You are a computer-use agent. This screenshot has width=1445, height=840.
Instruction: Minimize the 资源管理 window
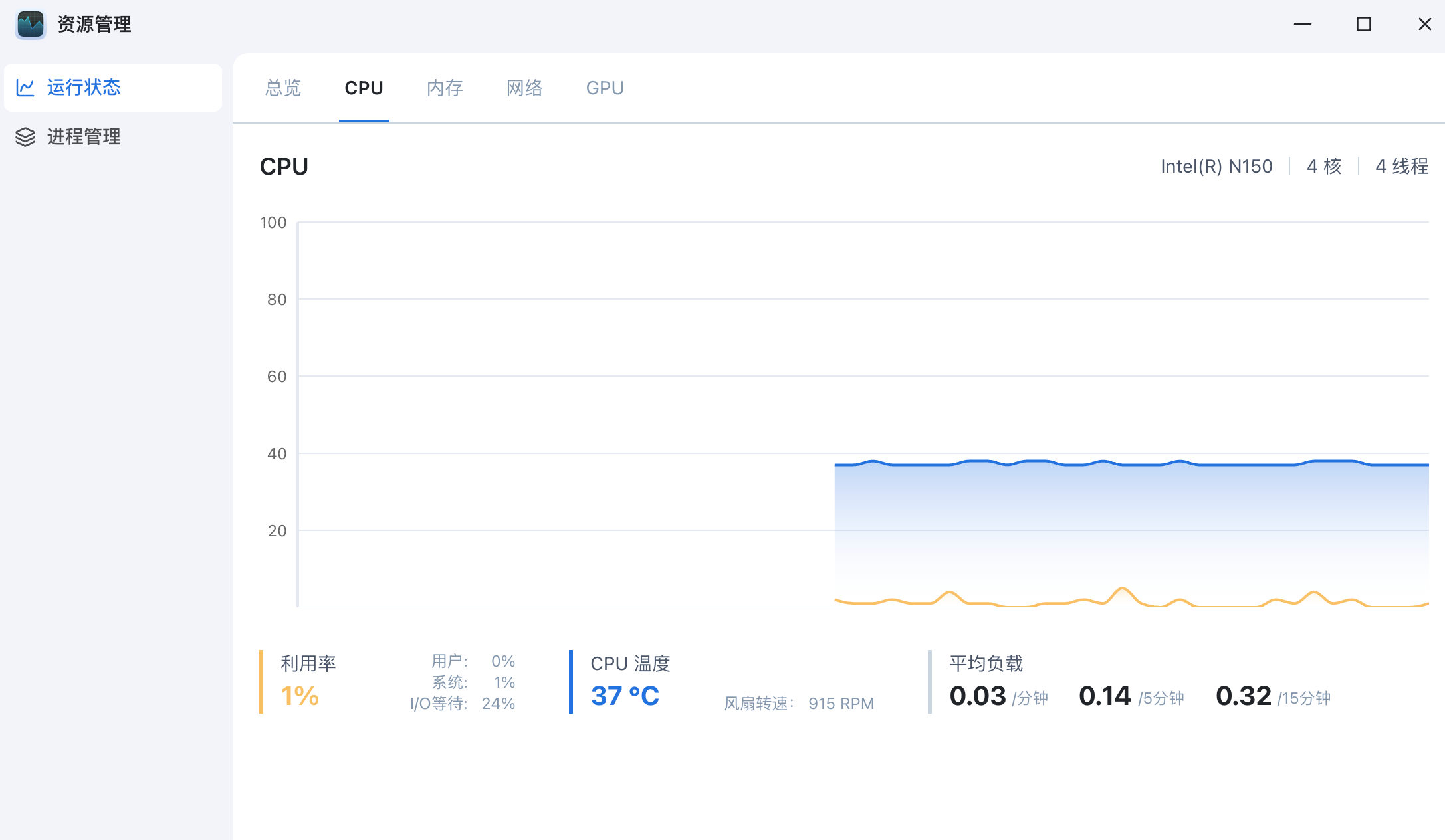tap(1303, 25)
